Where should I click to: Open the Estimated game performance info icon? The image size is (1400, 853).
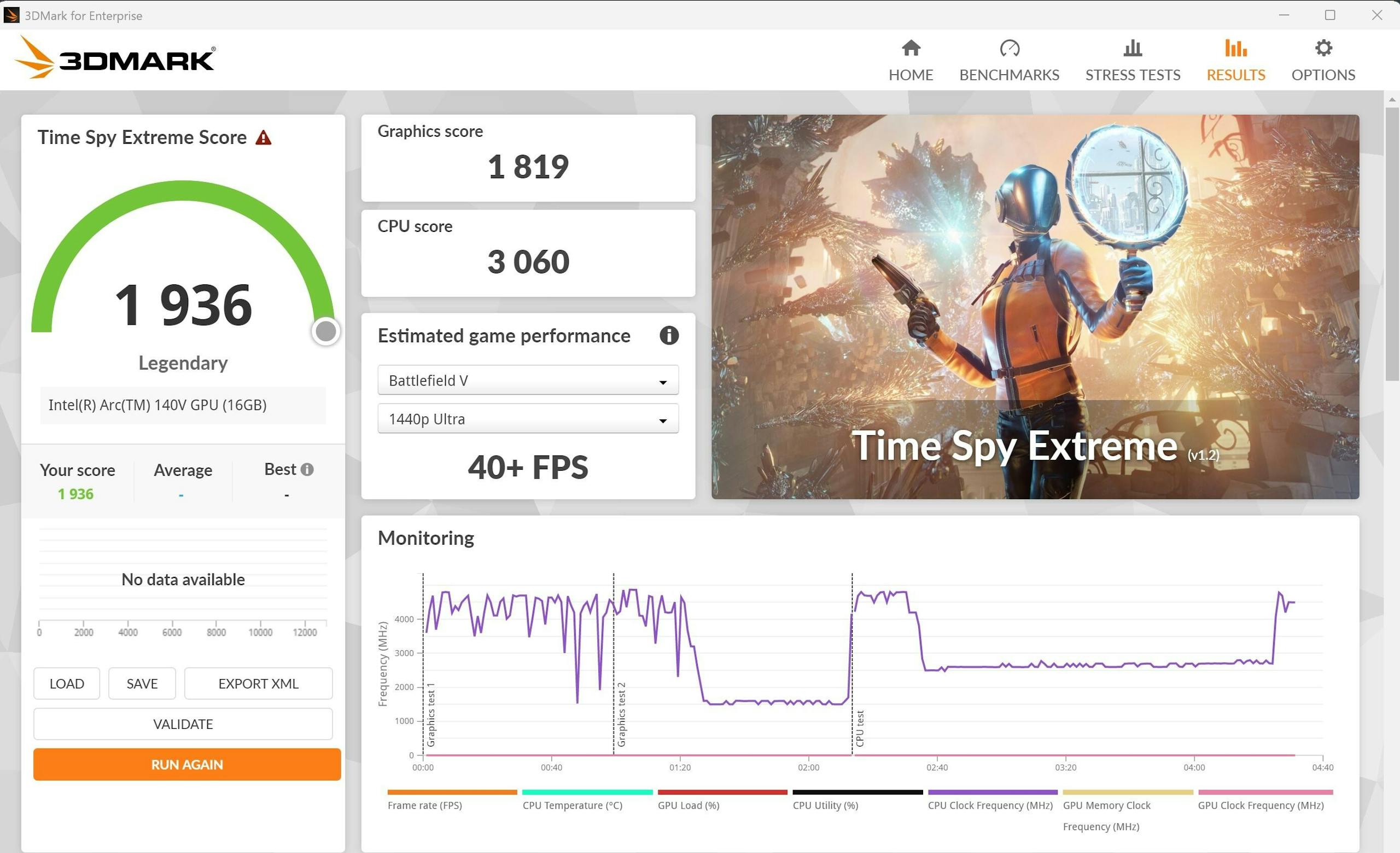pos(669,336)
